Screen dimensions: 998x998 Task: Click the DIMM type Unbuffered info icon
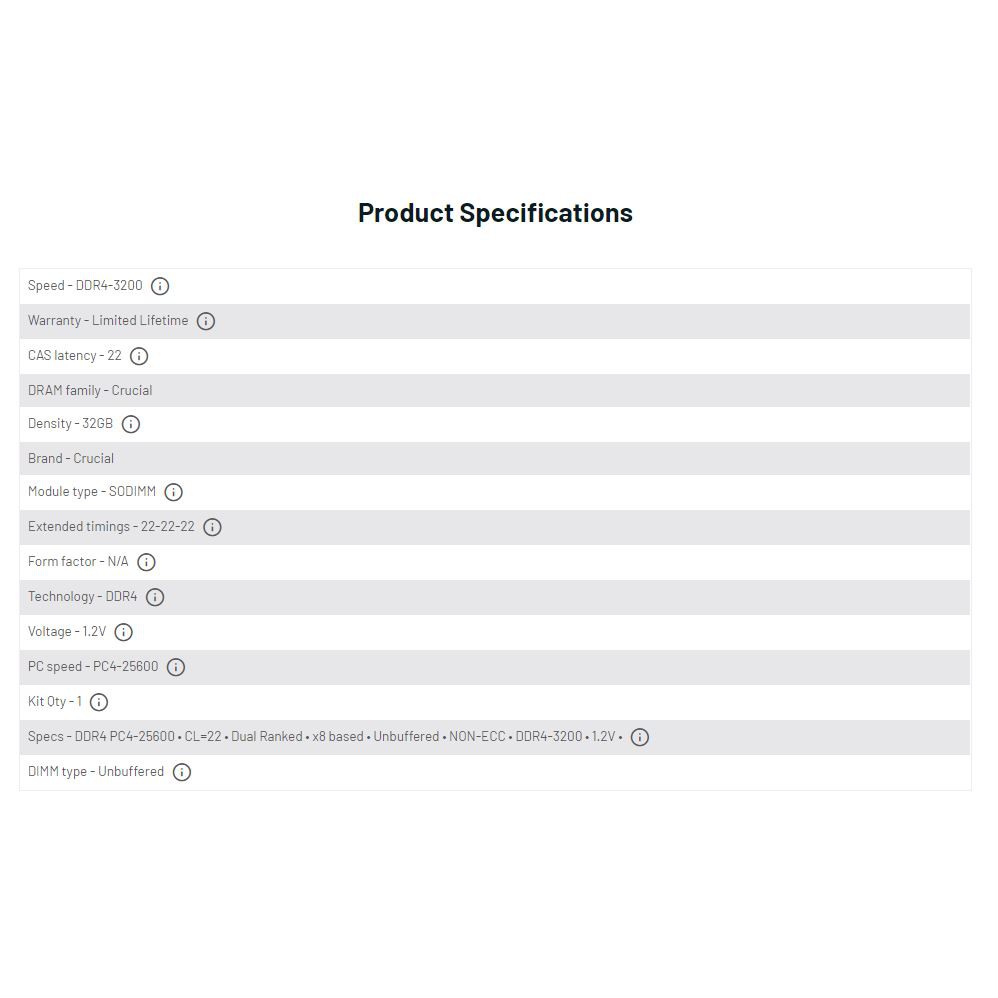[182, 772]
